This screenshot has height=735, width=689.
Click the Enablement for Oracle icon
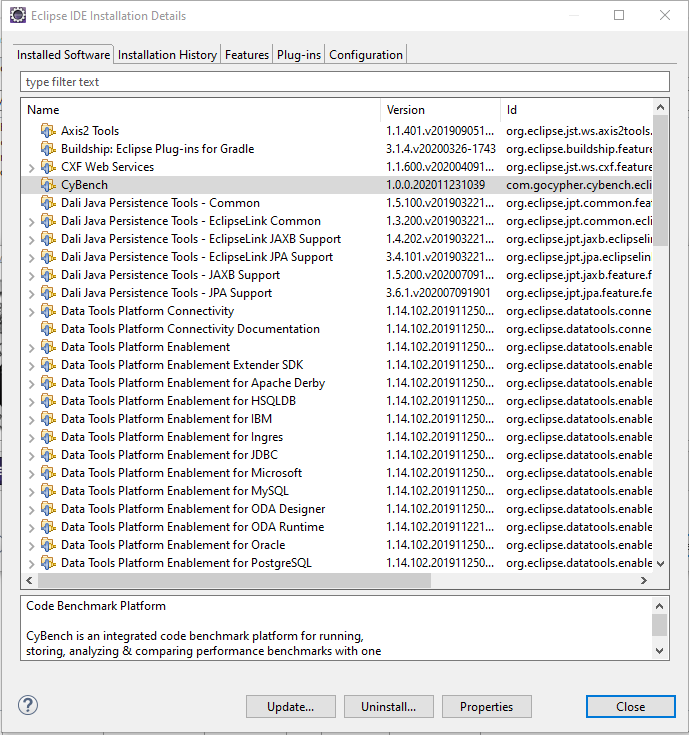pos(48,545)
